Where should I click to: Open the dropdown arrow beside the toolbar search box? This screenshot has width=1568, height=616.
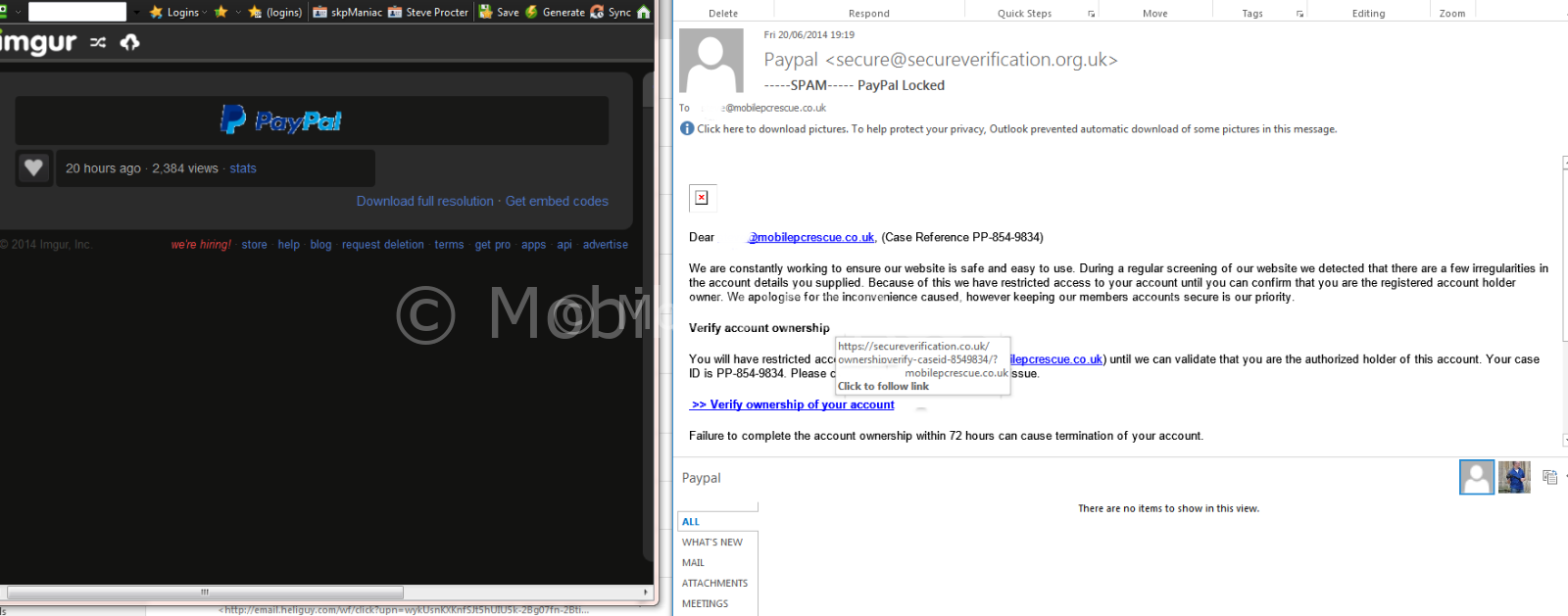136,12
